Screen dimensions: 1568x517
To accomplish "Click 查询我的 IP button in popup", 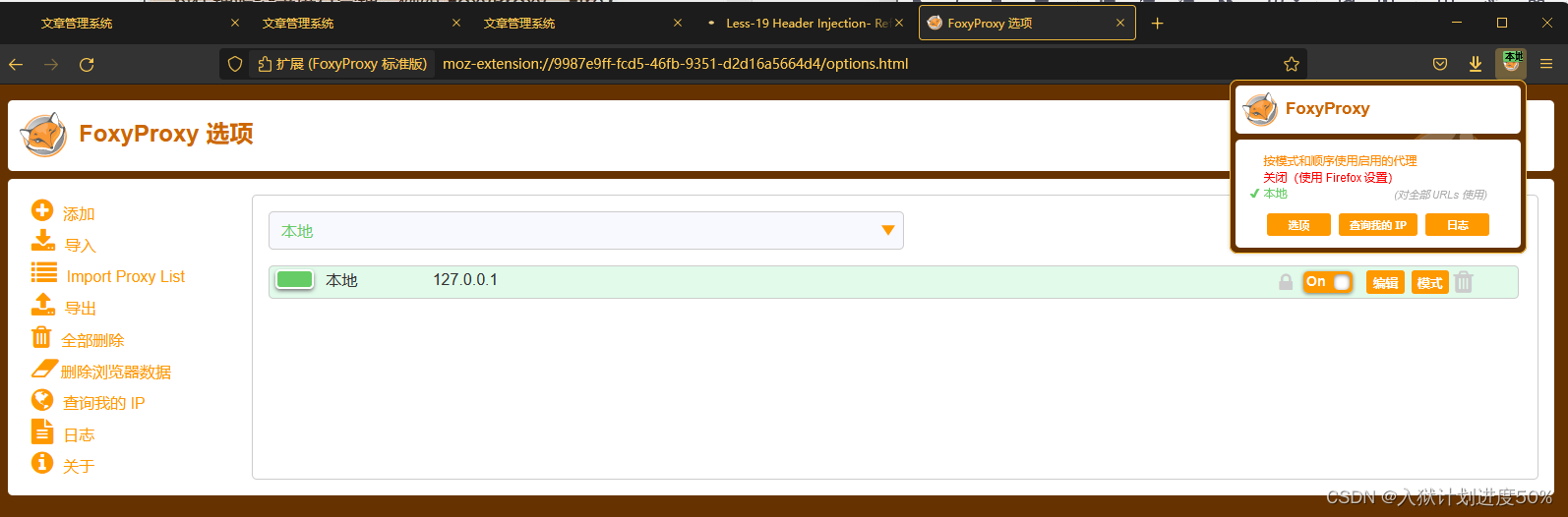I will 1377,225.
